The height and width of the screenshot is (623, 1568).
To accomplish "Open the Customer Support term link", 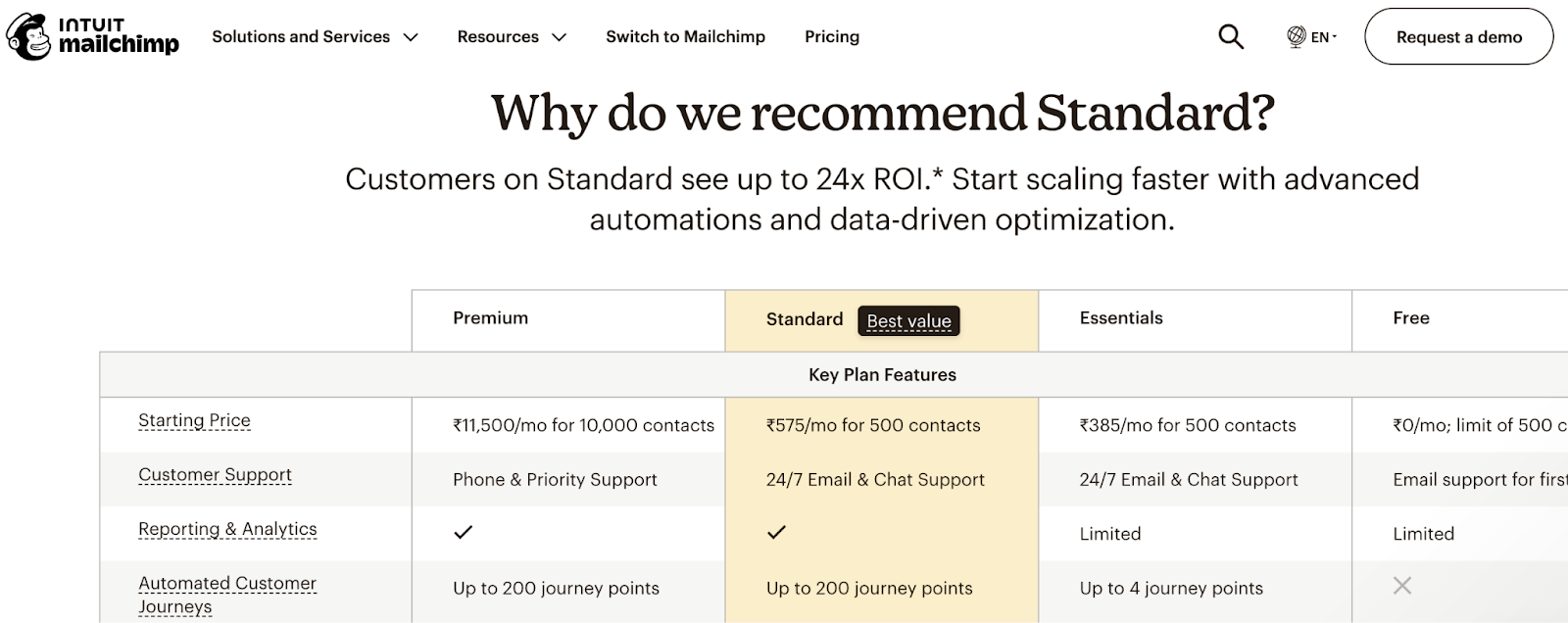I will coord(215,475).
